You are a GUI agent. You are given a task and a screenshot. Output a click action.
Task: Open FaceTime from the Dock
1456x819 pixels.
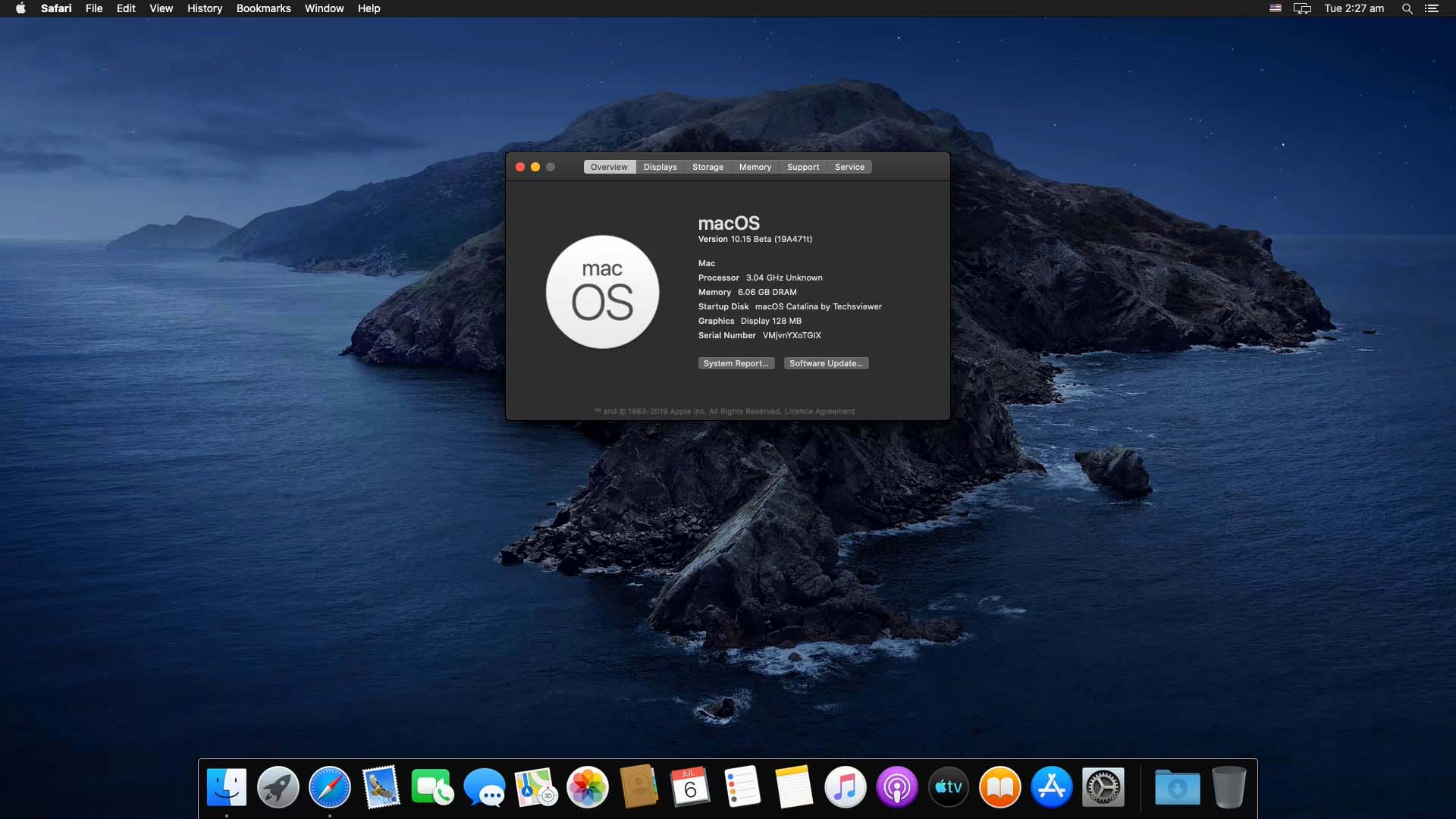tap(433, 787)
